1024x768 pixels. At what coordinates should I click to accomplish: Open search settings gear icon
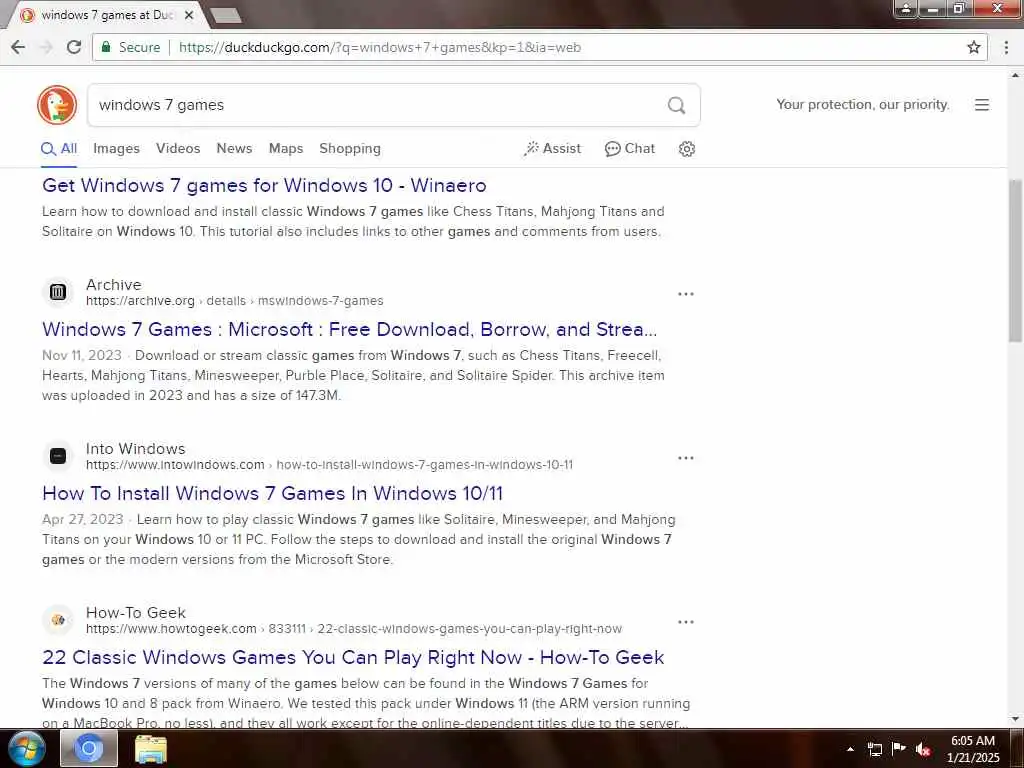tap(686, 149)
